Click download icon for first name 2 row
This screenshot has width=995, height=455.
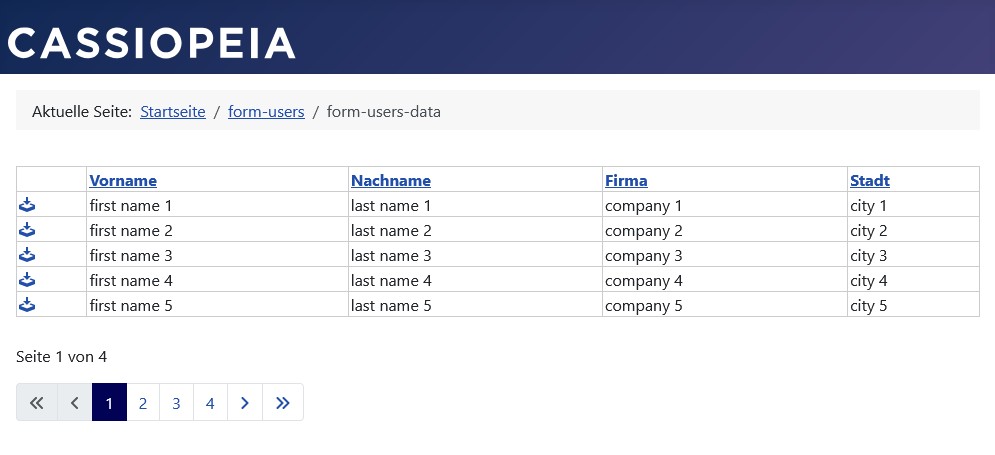coord(27,230)
